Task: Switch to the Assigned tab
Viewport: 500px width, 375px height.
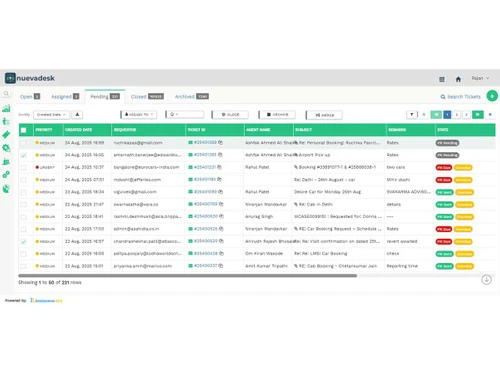Action: coord(65,97)
